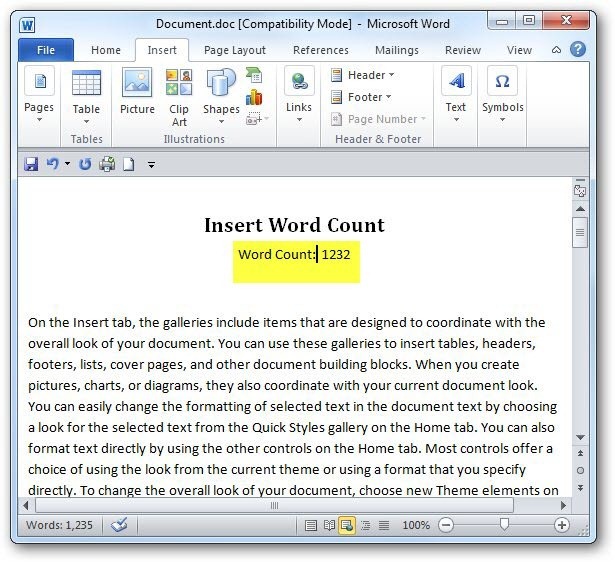Create a new blank document

pos(129,164)
